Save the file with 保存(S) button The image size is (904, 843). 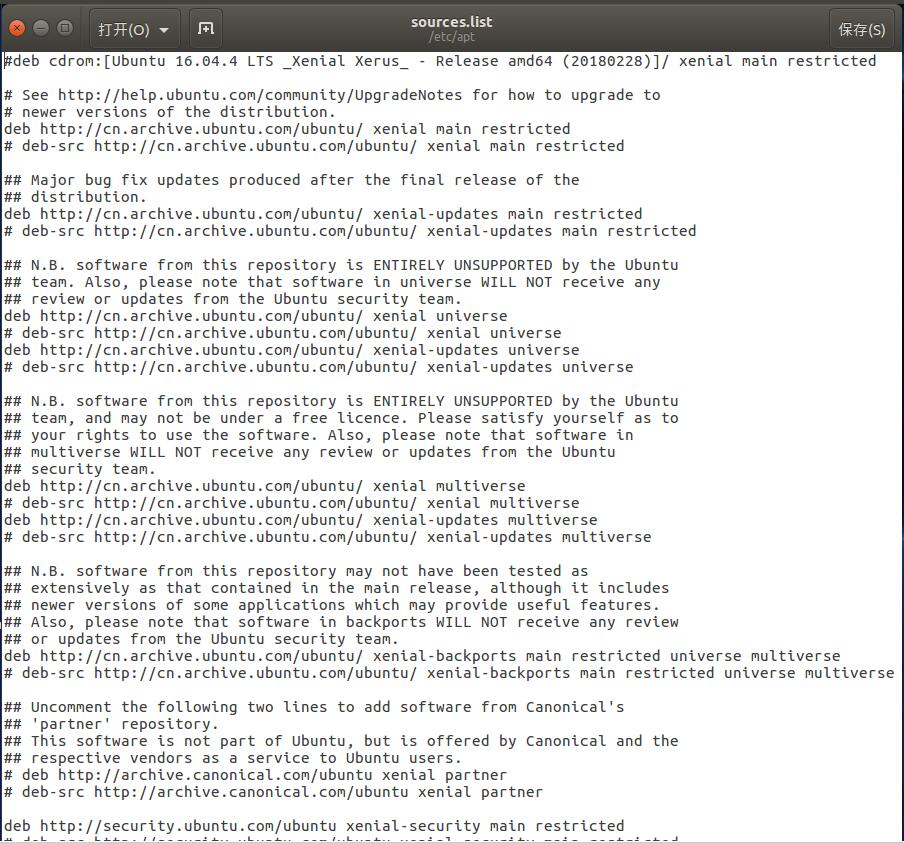(862, 29)
